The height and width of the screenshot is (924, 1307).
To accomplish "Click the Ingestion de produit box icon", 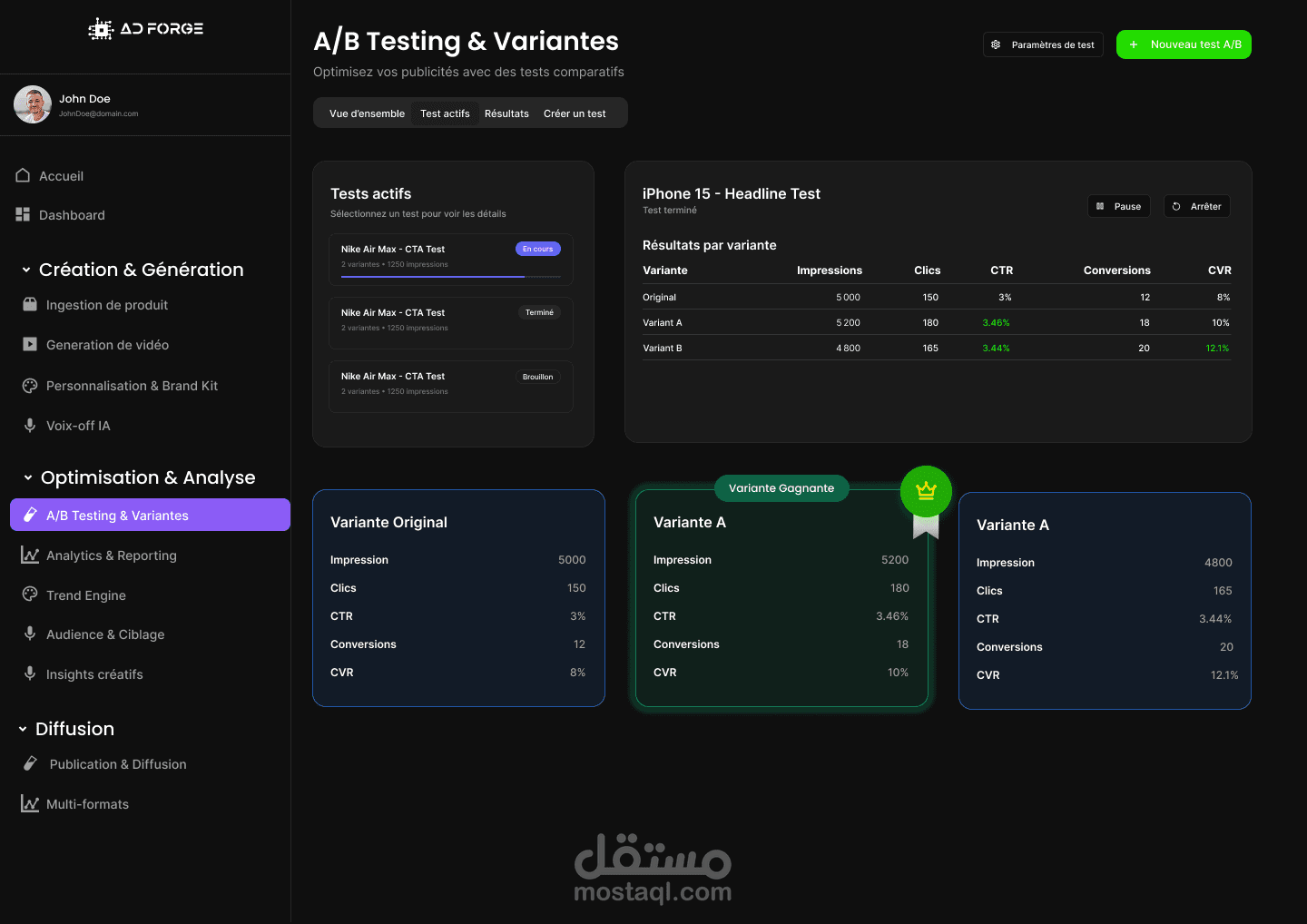I will point(30,304).
